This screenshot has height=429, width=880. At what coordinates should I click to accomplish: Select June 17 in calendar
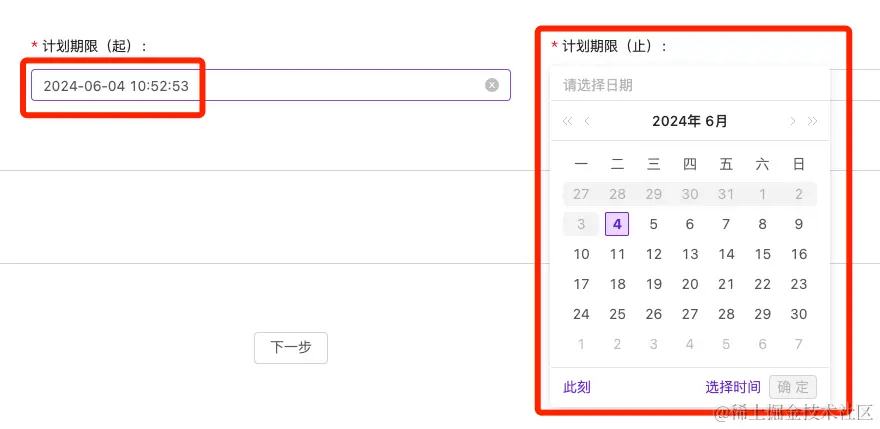coord(581,284)
